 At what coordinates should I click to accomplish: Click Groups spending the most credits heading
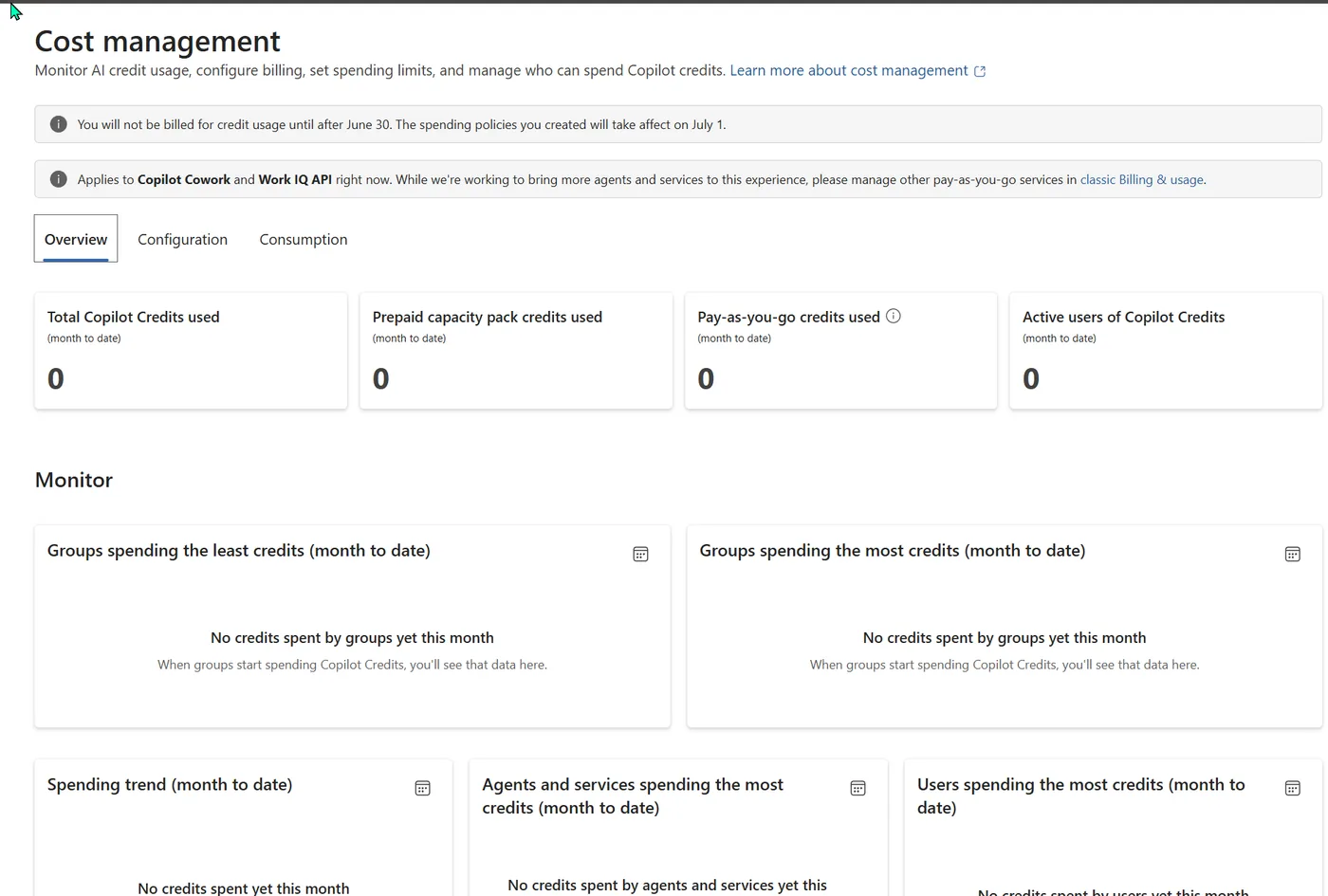click(893, 550)
